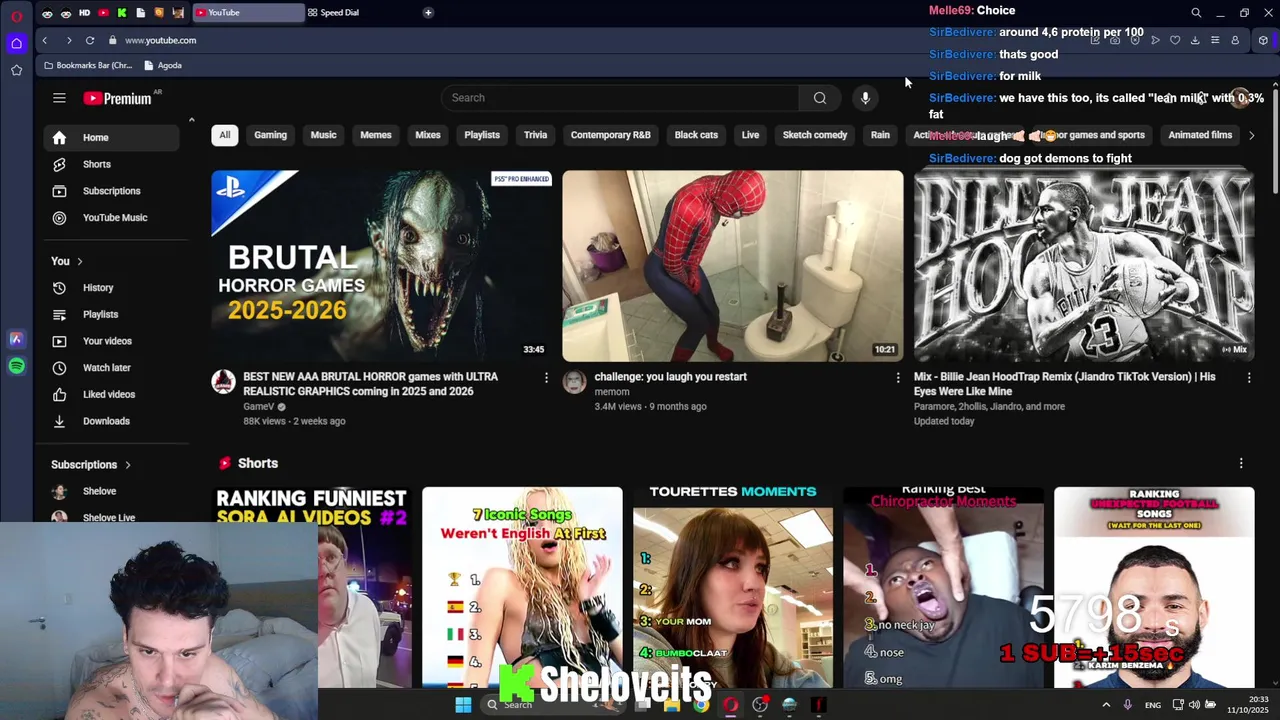The image size is (1280, 720).
Task: Open the Opera menu logo
Action: click(x=16, y=16)
